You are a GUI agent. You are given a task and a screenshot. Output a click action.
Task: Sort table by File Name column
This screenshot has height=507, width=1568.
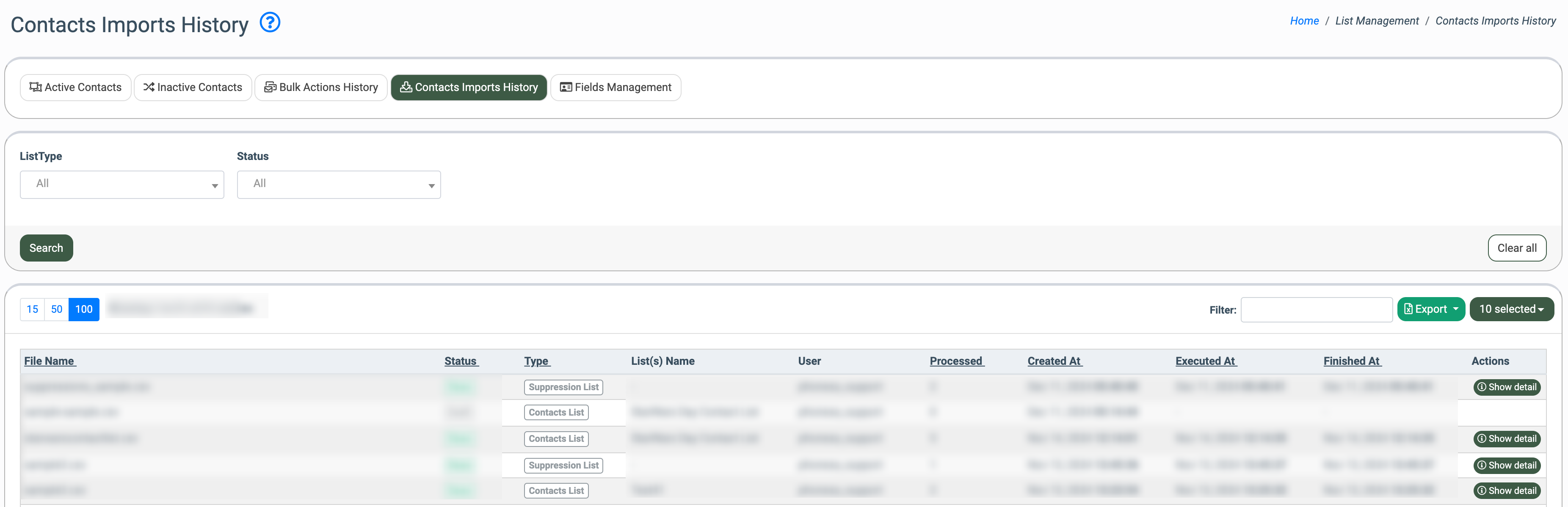pyautogui.click(x=49, y=361)
